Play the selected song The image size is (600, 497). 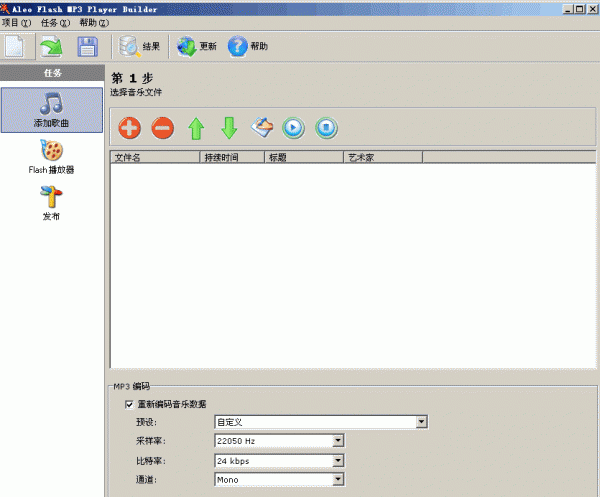coord(293,127)
